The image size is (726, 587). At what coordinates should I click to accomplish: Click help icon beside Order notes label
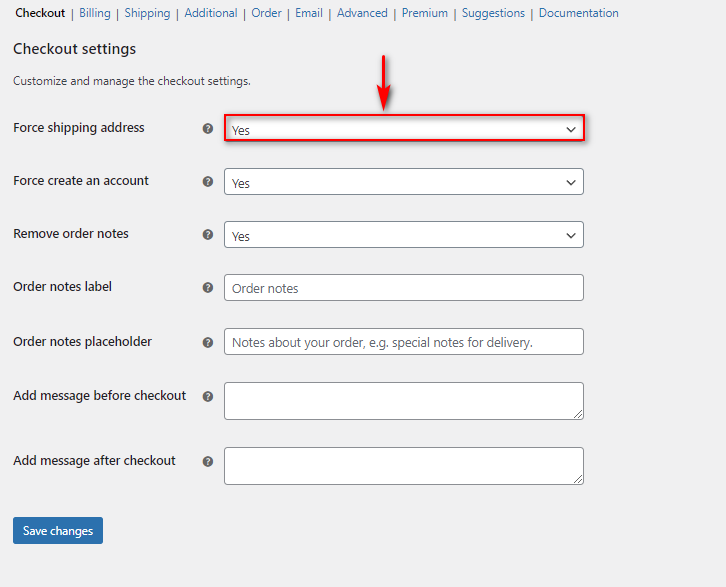click(208, 288)
